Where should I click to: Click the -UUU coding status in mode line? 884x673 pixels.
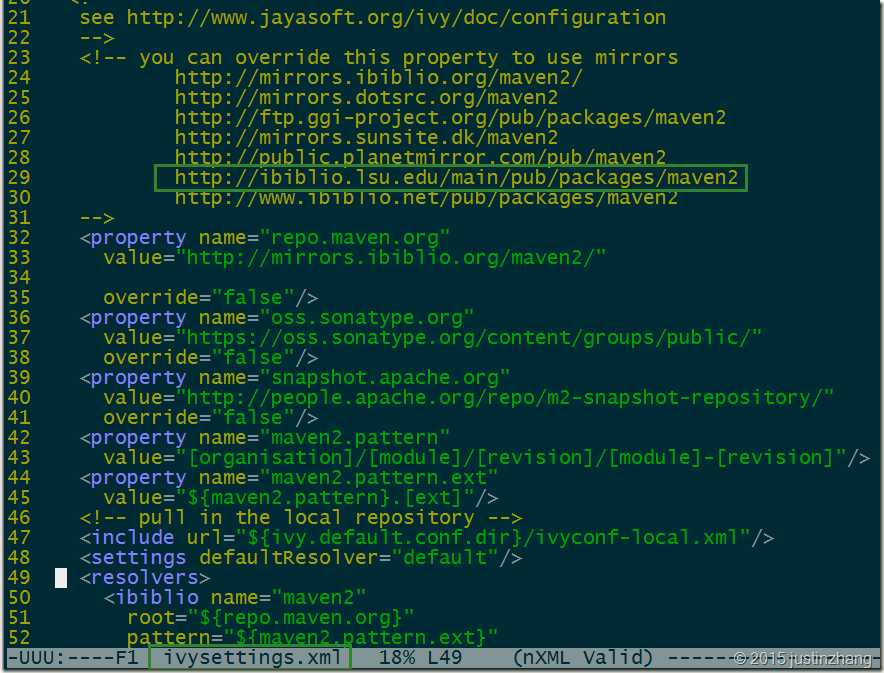click(37, 657)
